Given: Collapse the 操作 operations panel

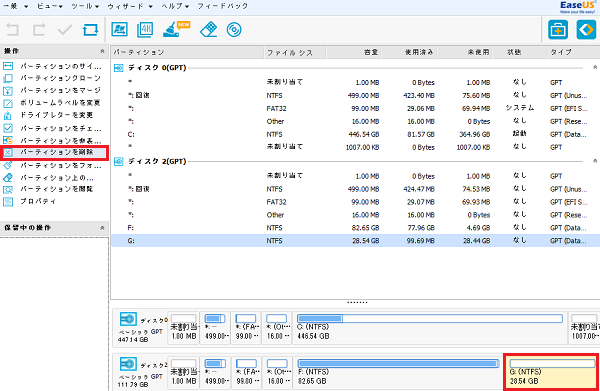Looking at the screenshot, I should pyautogui.click(x=102, y=51).
